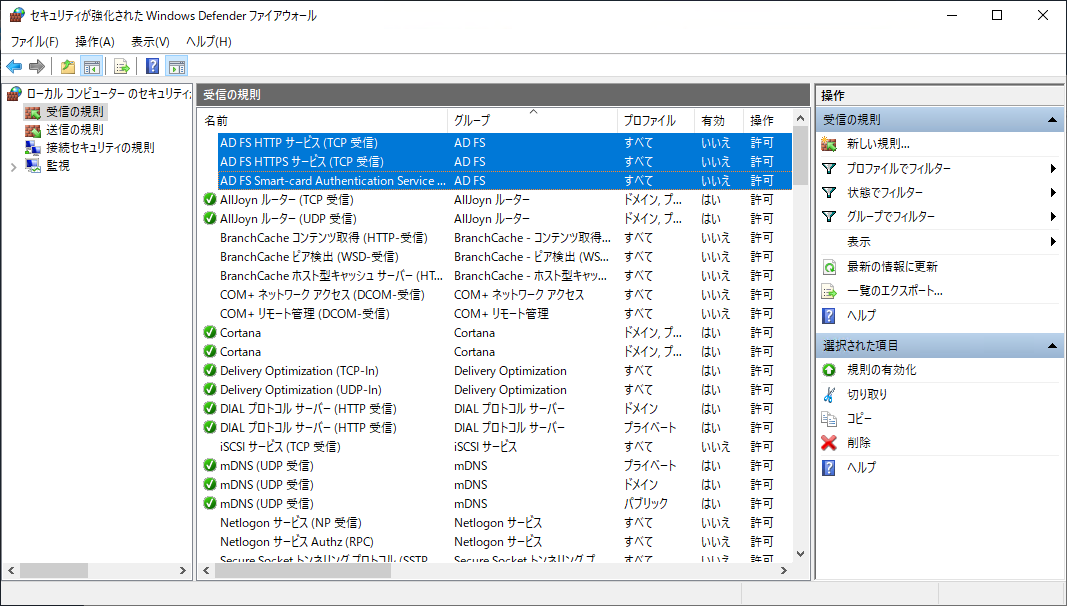Choose 一覧のエクスポート... in the actions pane
1067x606 pixels.
894,291
